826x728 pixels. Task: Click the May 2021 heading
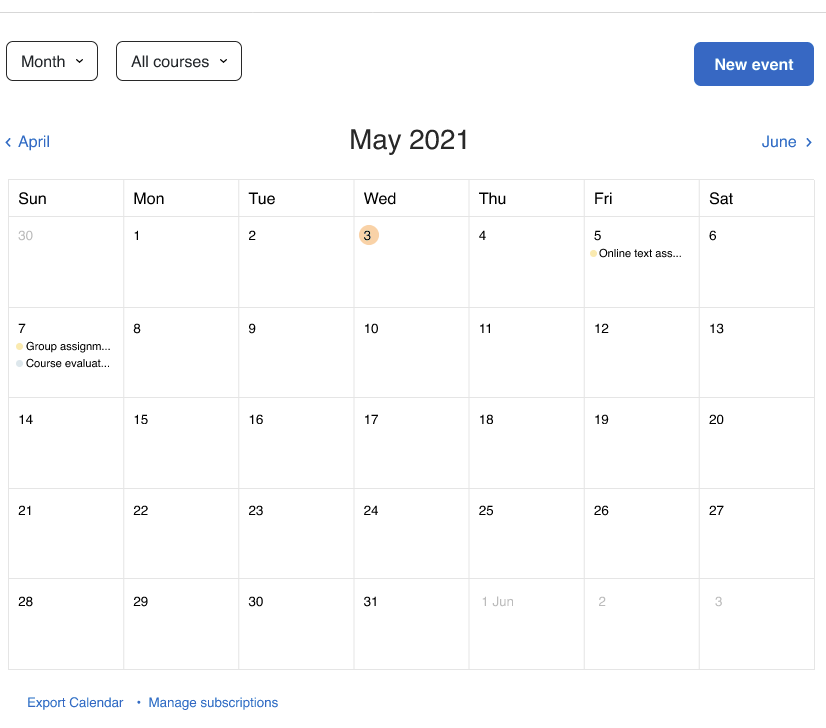pos(409,140)
